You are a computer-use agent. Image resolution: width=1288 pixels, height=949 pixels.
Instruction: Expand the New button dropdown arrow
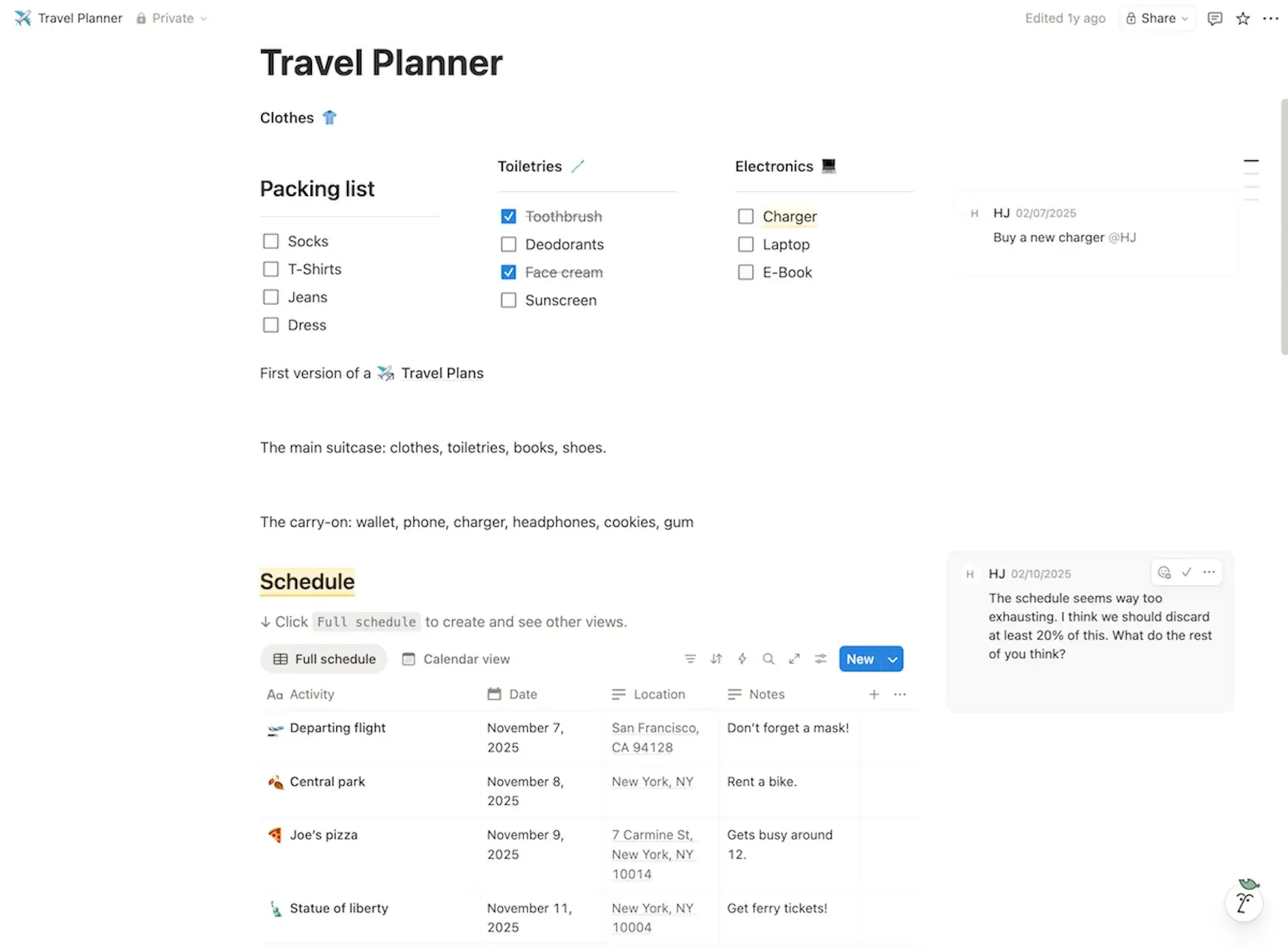point(892,659)
